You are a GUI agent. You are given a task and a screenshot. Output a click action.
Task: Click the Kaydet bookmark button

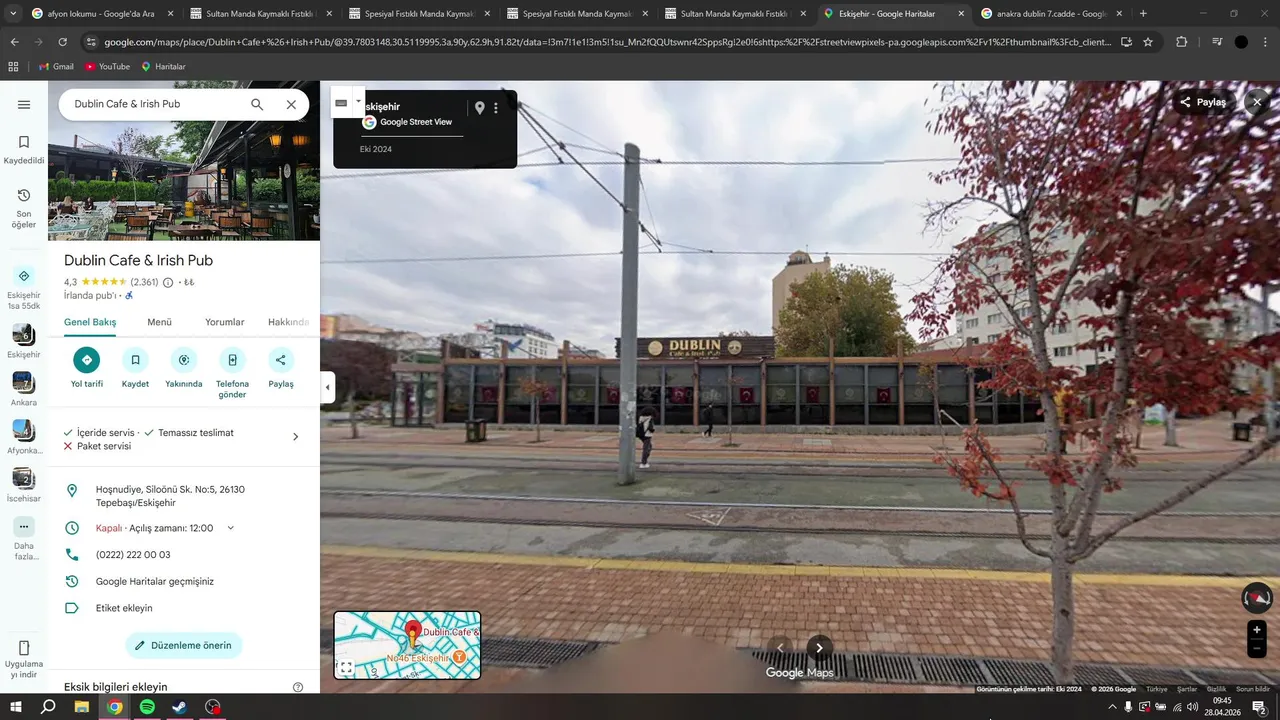coord(135,367)
